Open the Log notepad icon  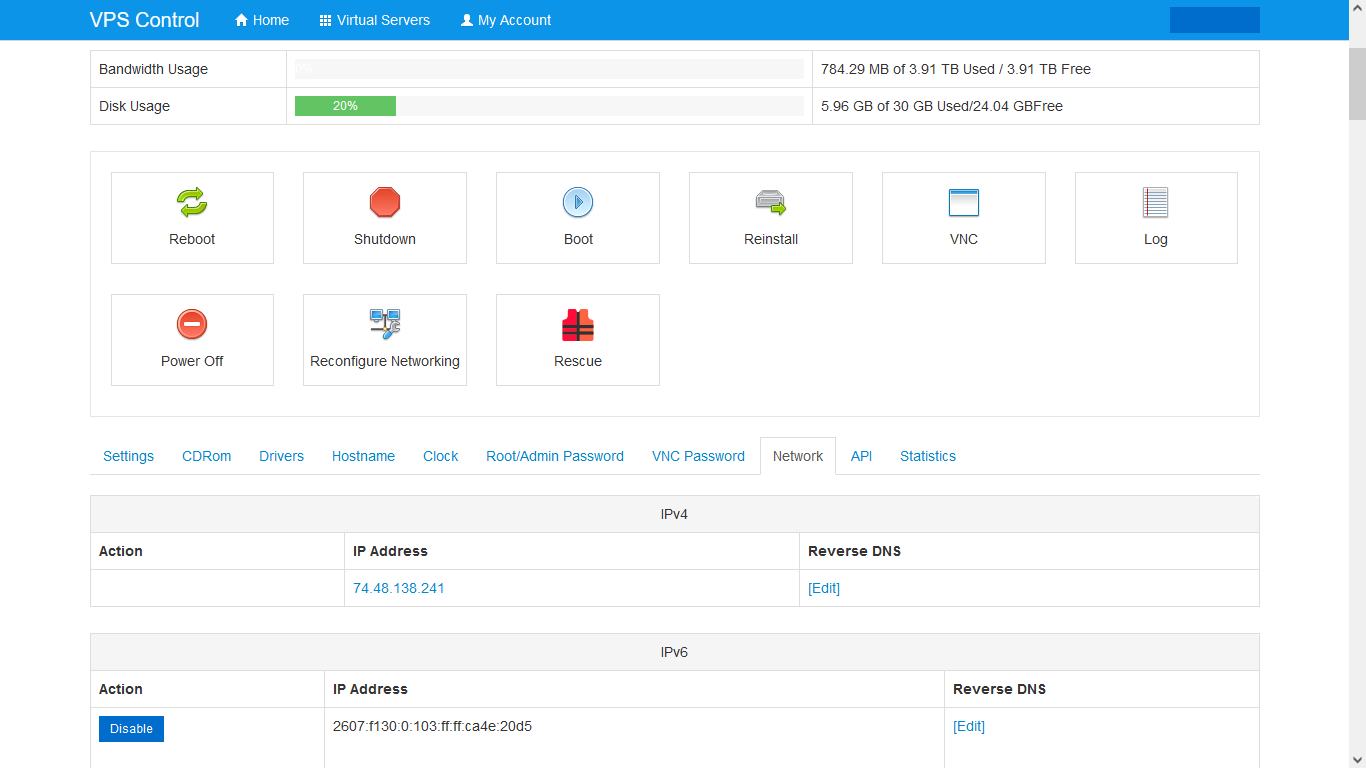tap(1155, 203)
